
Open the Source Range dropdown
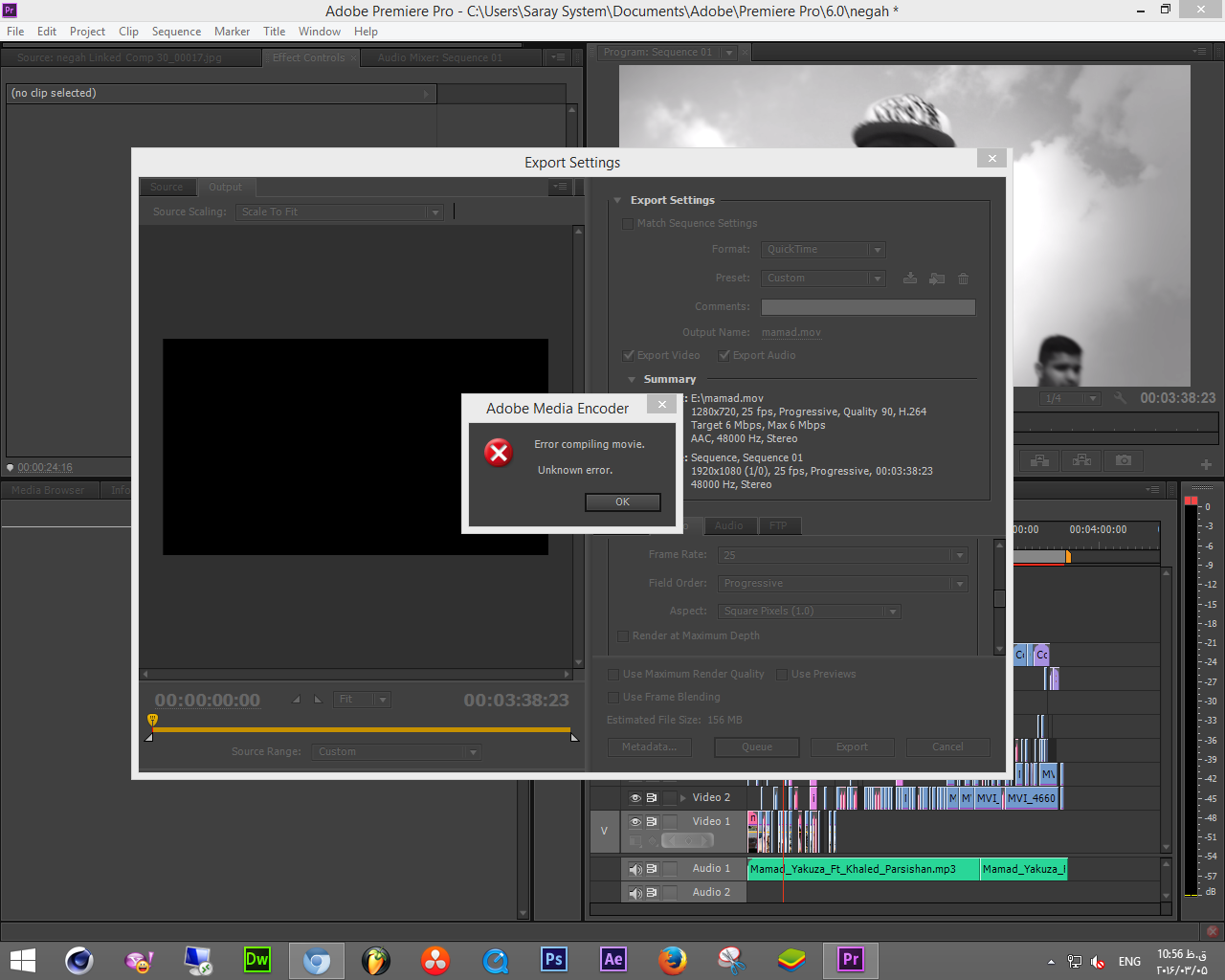397,752
